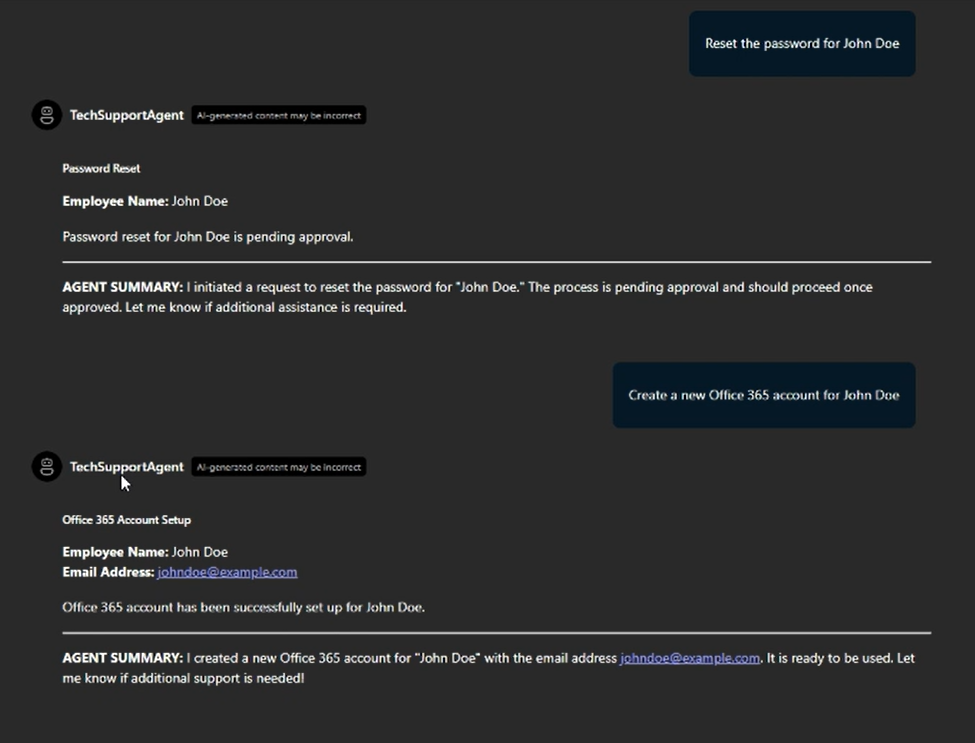Image resolution: width=975 pixels, height=743 pixels.
Task: Click the first TechSupportAgent name label
Action: (126, 115)
